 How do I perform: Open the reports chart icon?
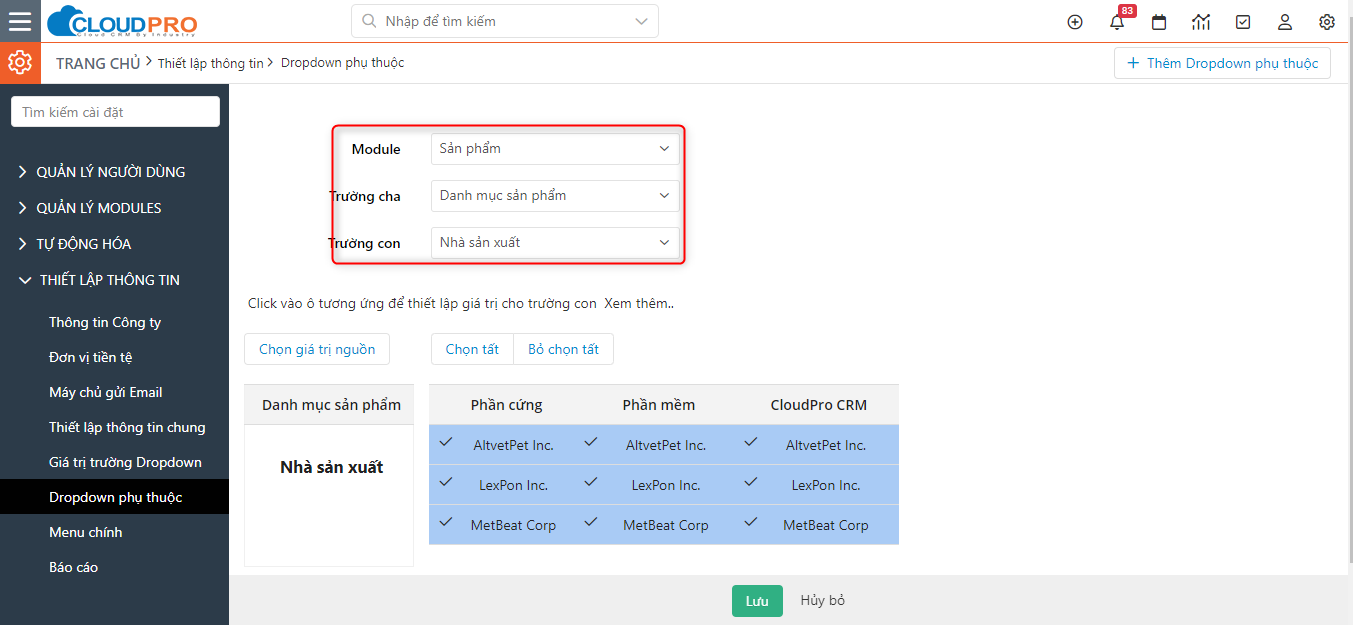1201,22
